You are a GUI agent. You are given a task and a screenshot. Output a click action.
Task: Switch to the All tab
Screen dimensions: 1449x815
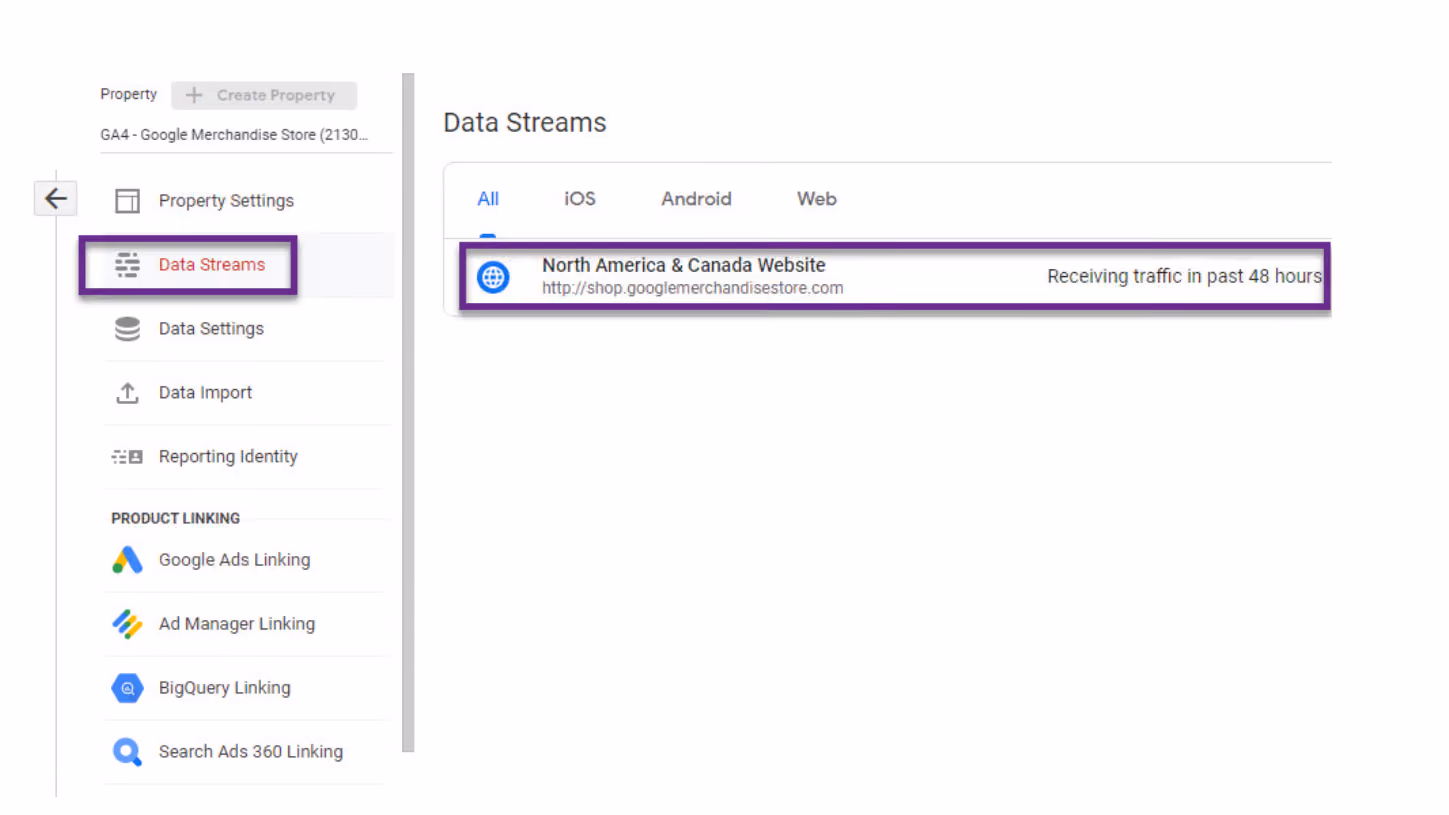(488, 199)
